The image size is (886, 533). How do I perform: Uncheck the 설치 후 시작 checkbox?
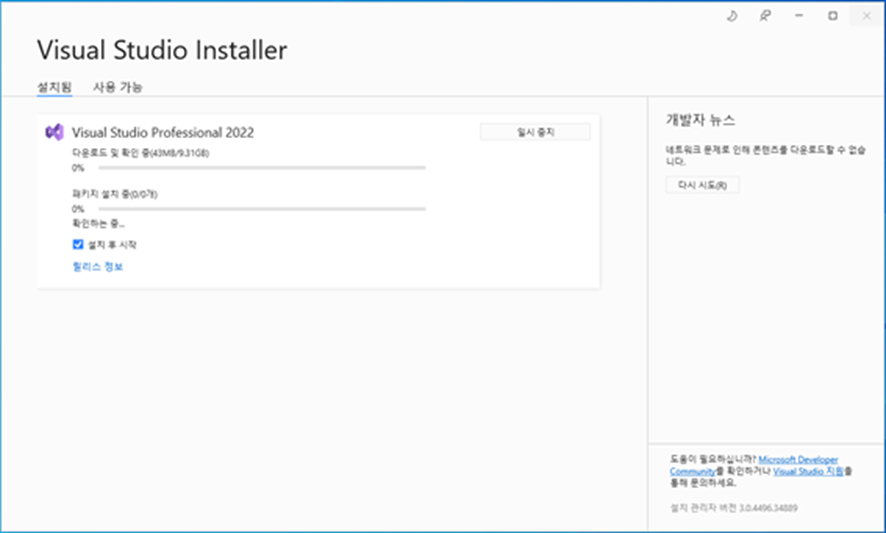[x=78, y=244]
